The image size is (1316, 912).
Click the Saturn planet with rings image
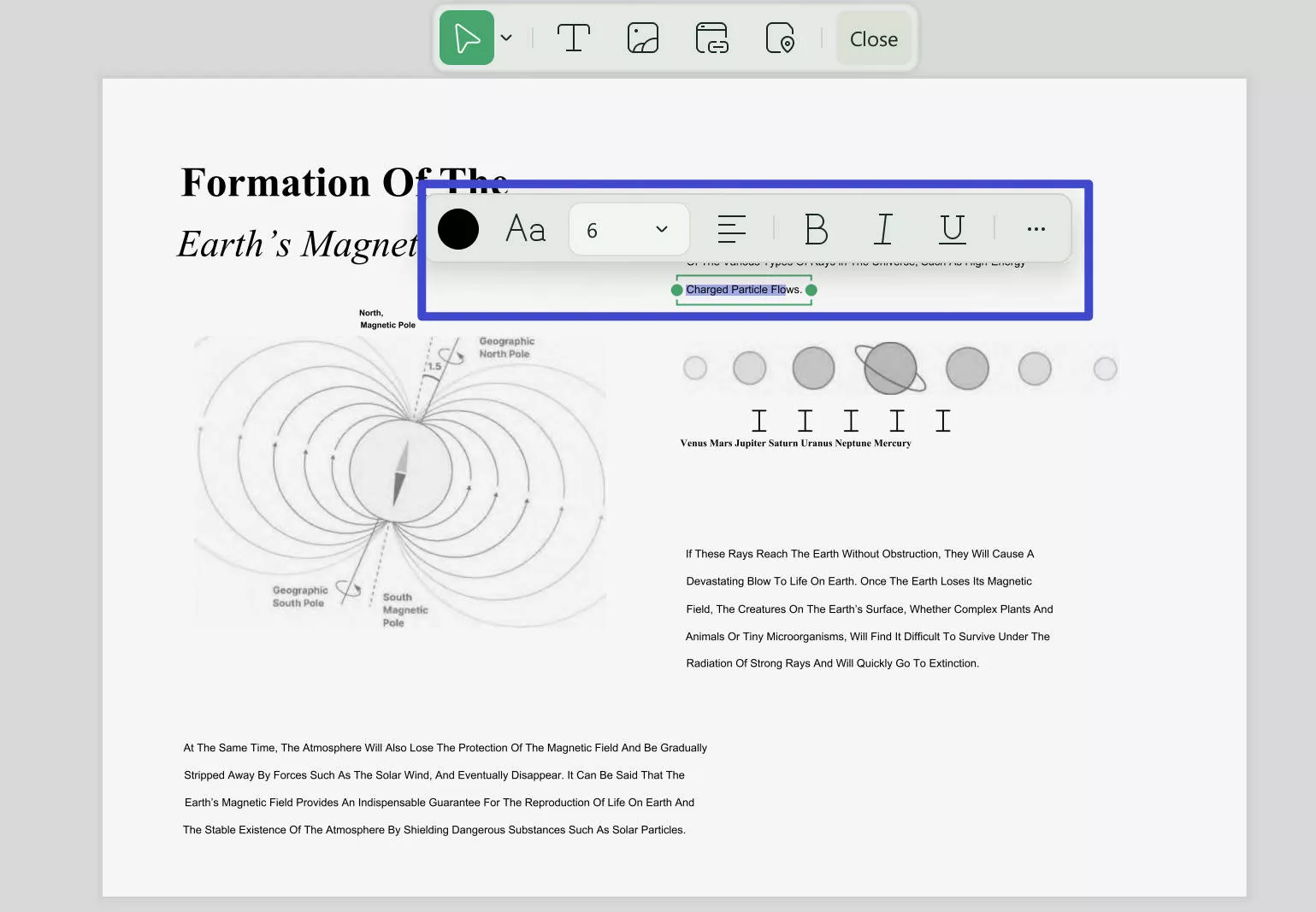(x=890, y=368)
